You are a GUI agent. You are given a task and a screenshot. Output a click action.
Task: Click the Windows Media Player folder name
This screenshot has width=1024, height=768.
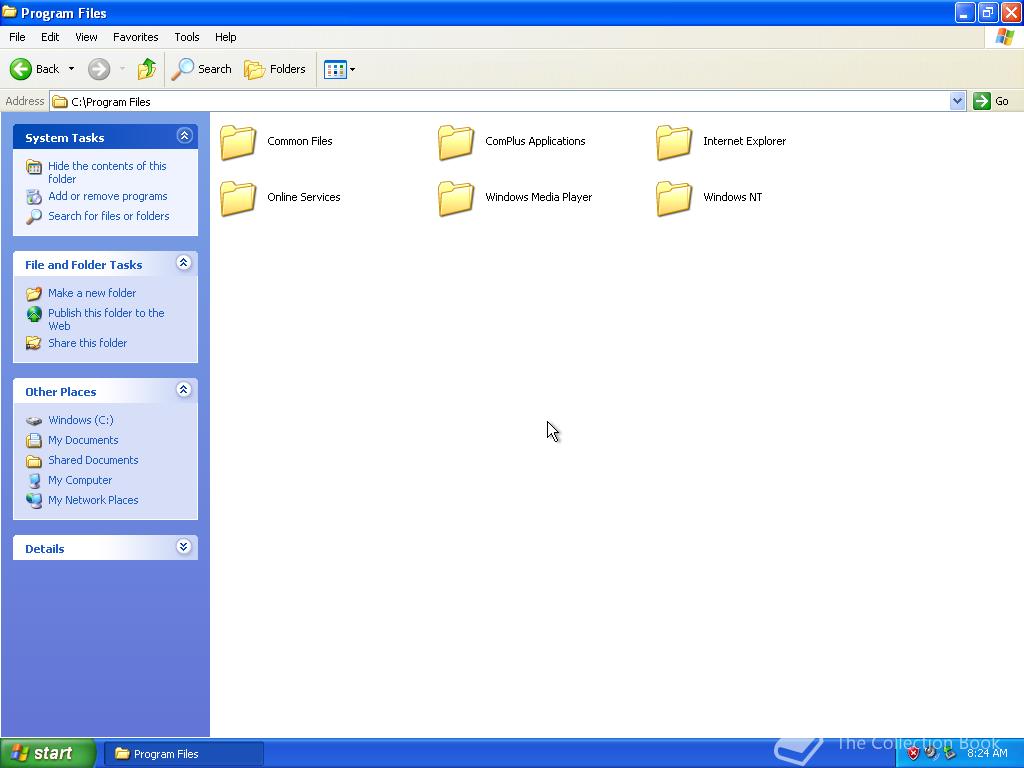tap(539, 197)
